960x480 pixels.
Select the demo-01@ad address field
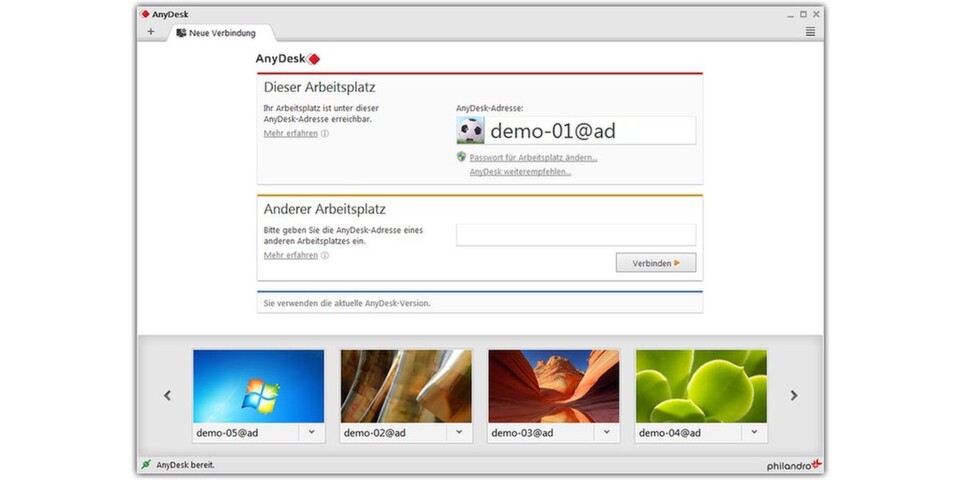(x=576, y=130)
